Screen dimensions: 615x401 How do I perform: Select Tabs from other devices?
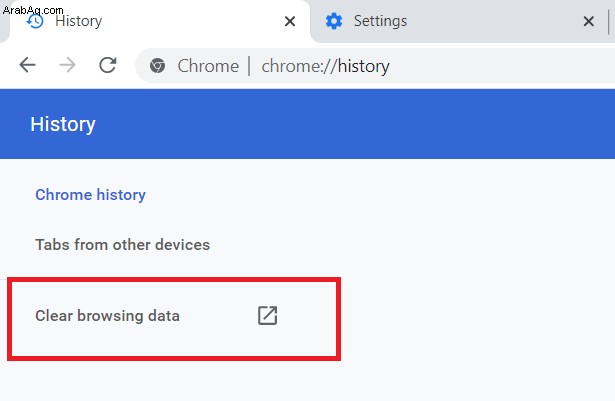123,244
